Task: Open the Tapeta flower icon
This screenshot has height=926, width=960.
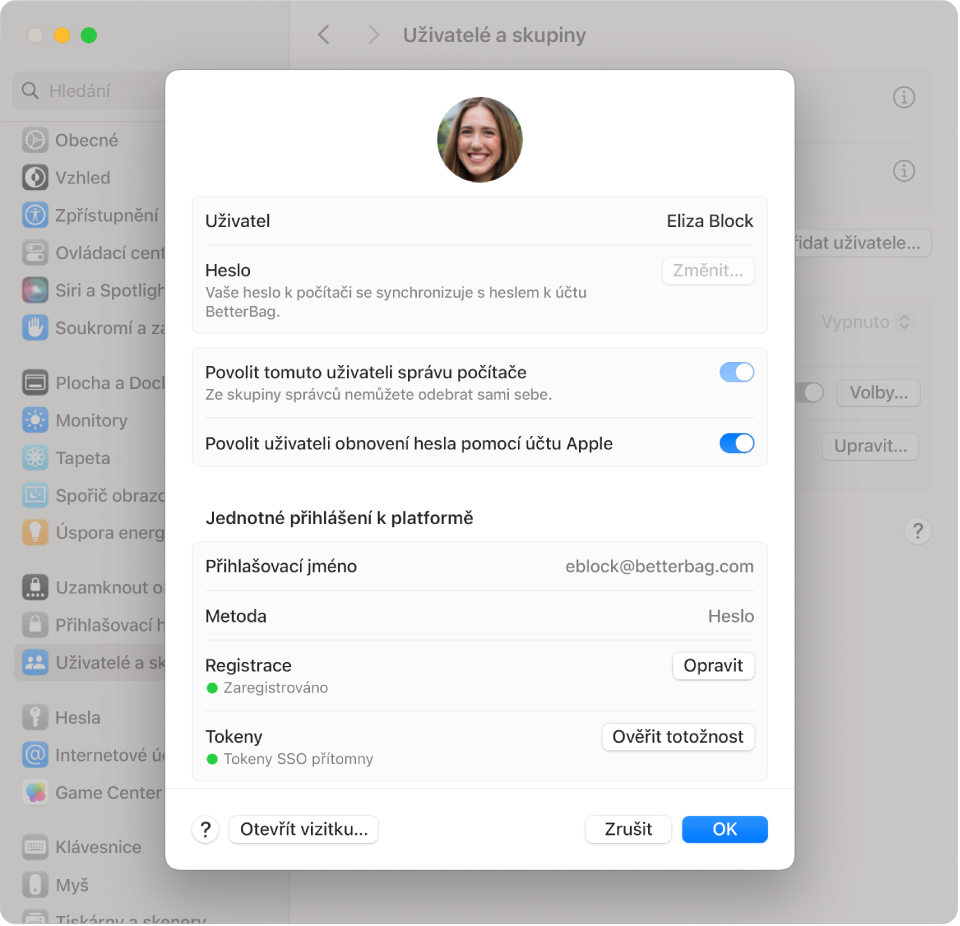Action: (35, 457)
